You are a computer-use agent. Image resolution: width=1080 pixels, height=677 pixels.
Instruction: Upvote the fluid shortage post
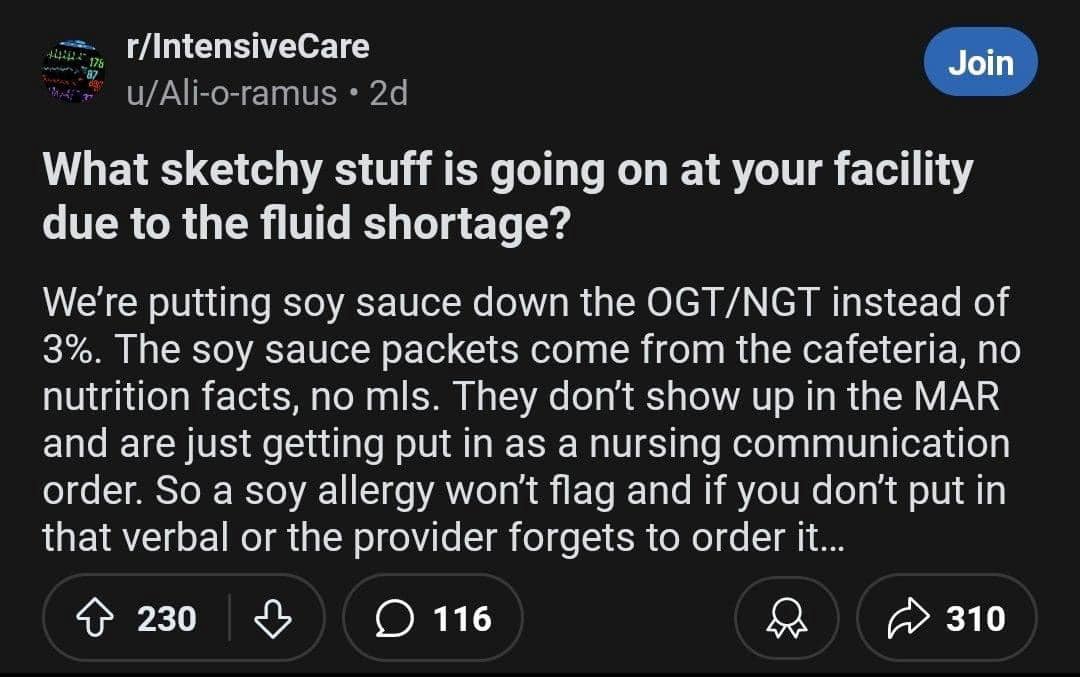coord(97,619)
